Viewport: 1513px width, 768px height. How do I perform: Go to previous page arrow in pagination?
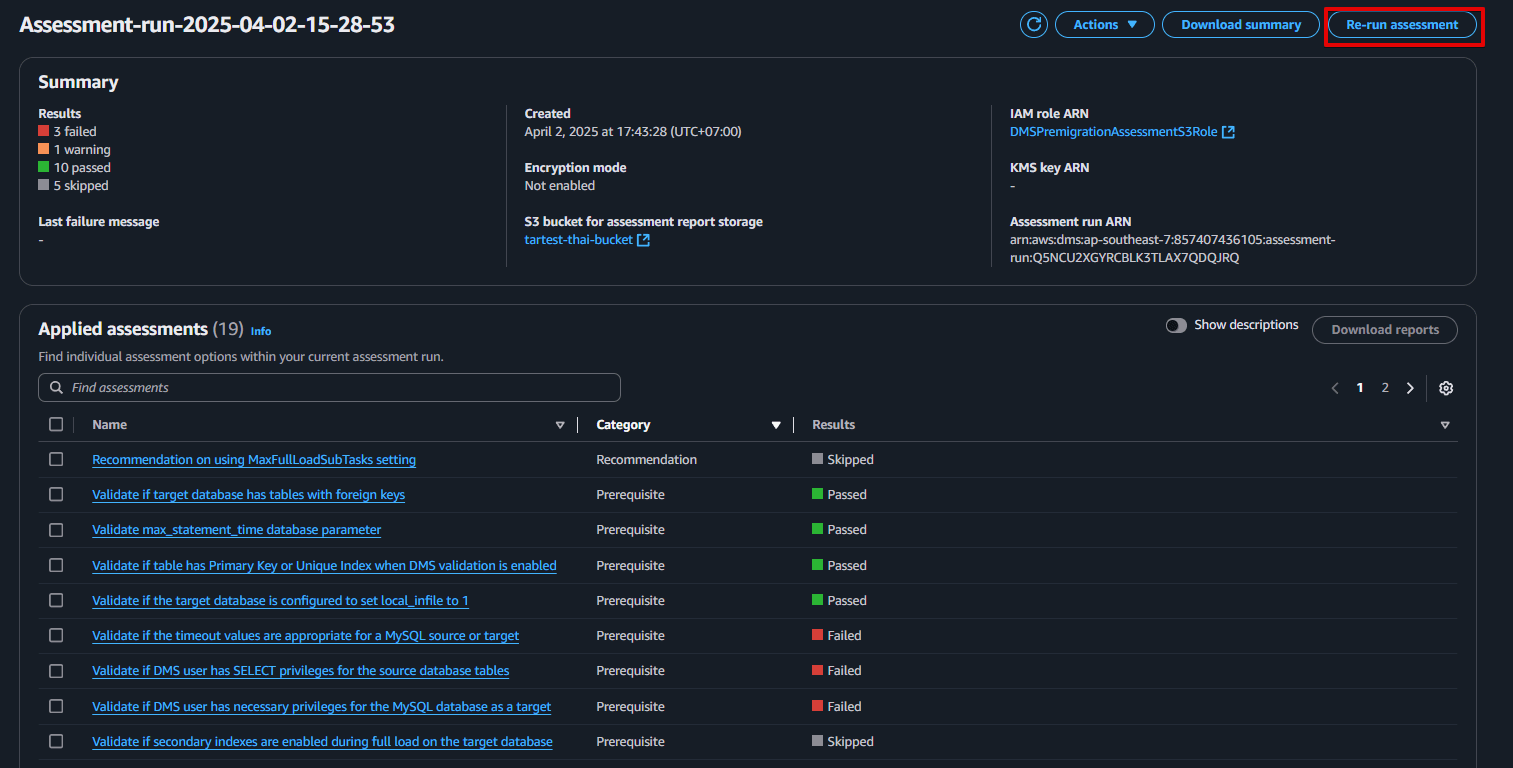click(x=1335, y=388)
